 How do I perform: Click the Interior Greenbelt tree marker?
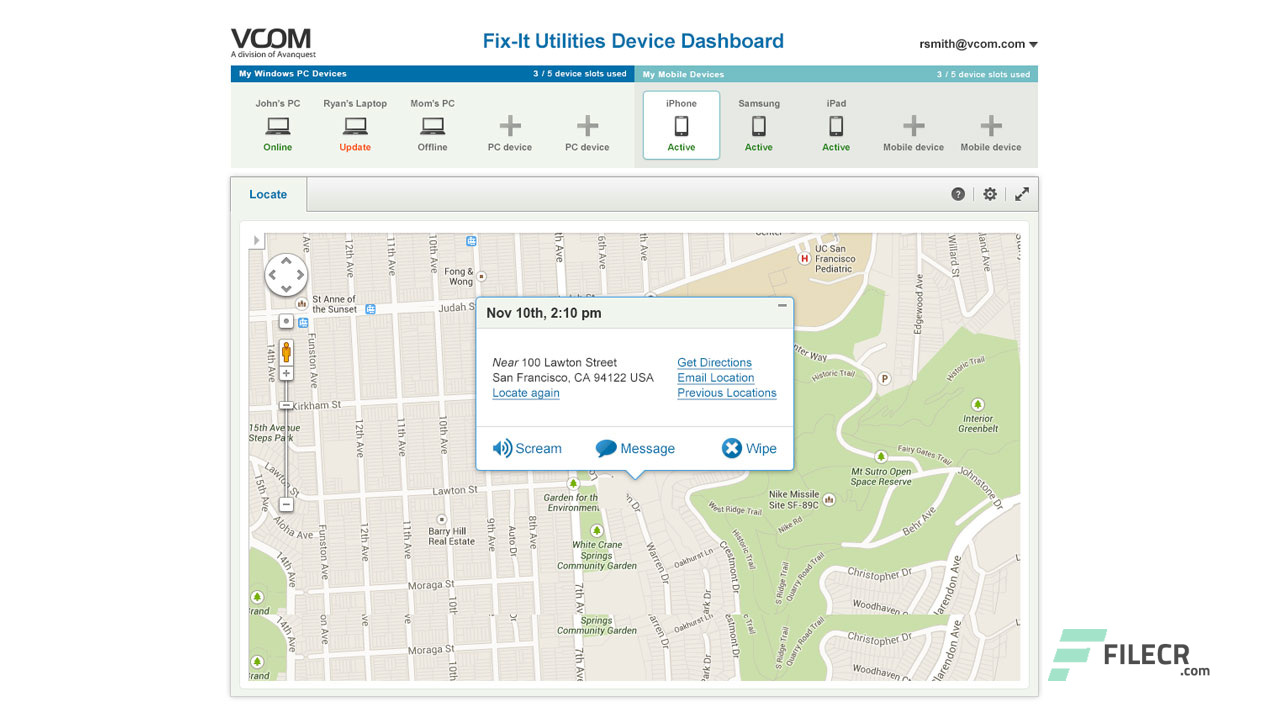coord(977,406)
